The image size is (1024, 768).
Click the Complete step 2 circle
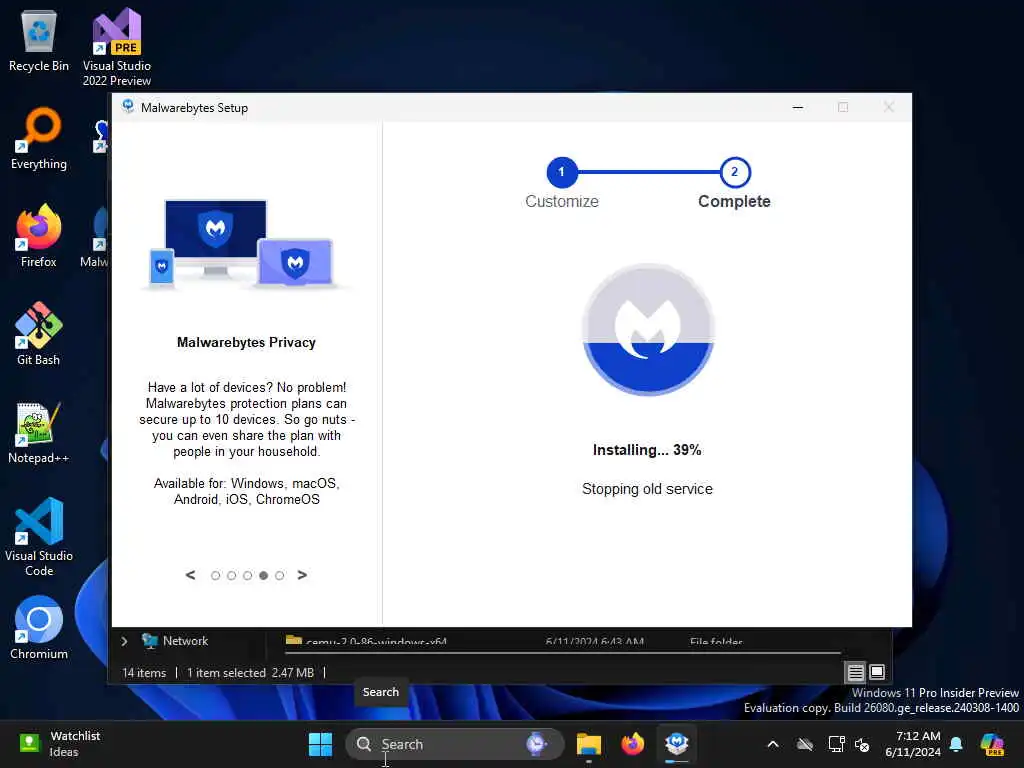pos(735,172)
